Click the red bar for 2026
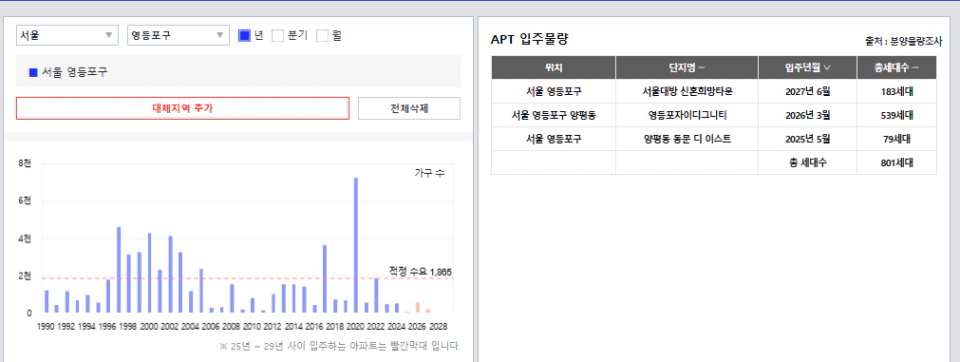 [x=418, y=307]
